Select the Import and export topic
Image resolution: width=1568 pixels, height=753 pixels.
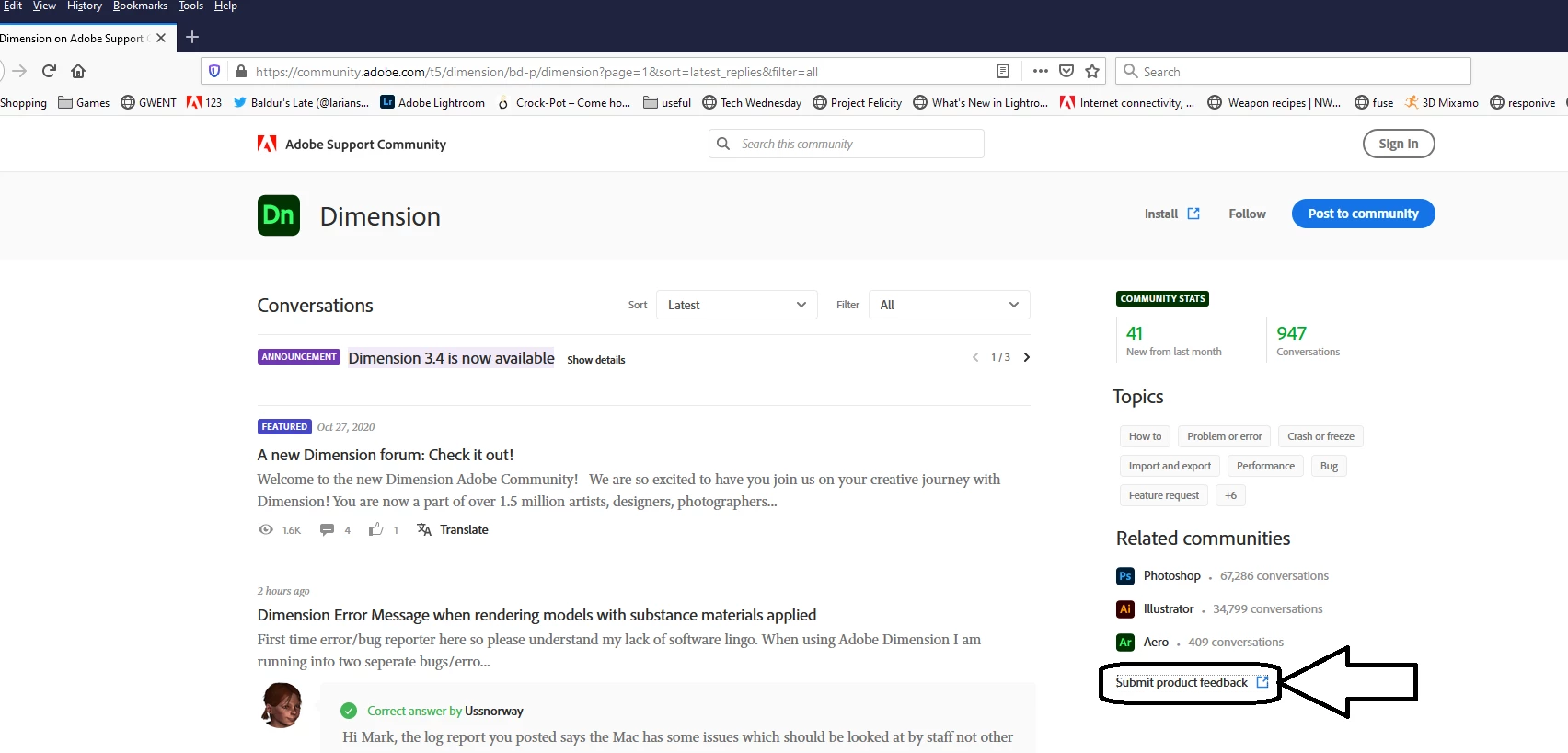pos(1170,466)
